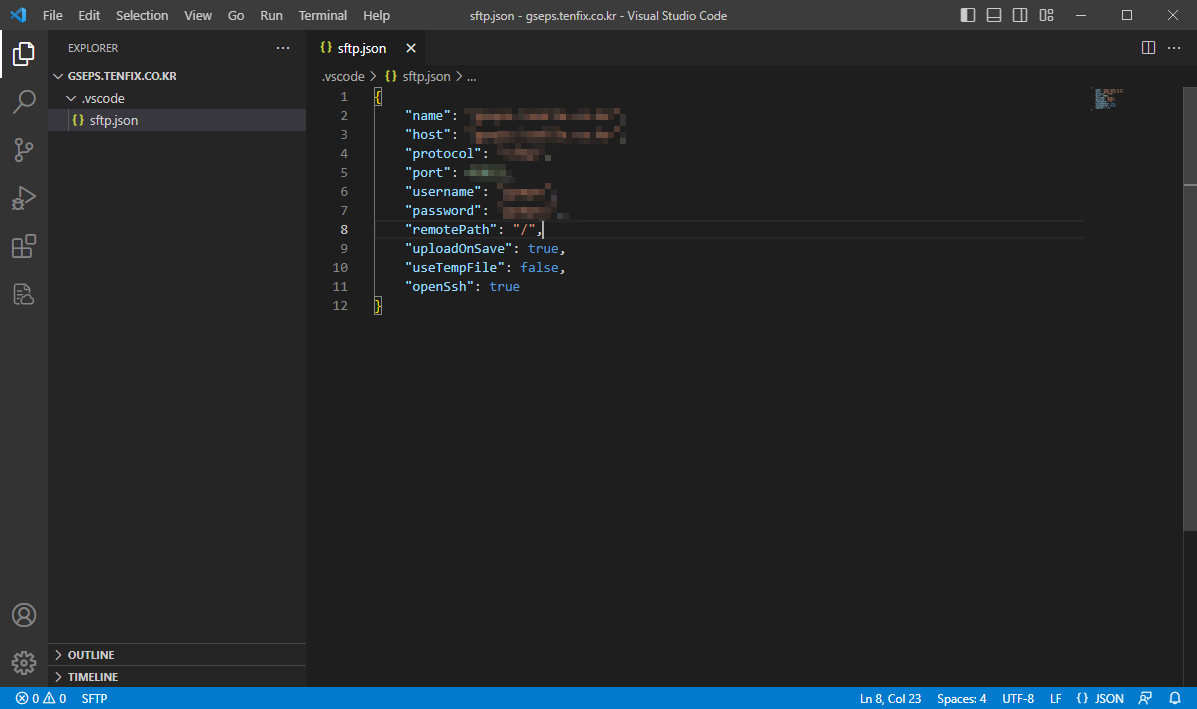Click the minimap code preview
The height and width of the screenshot is (709, 1197).
pyautogui.click(x=1108, y=99)
